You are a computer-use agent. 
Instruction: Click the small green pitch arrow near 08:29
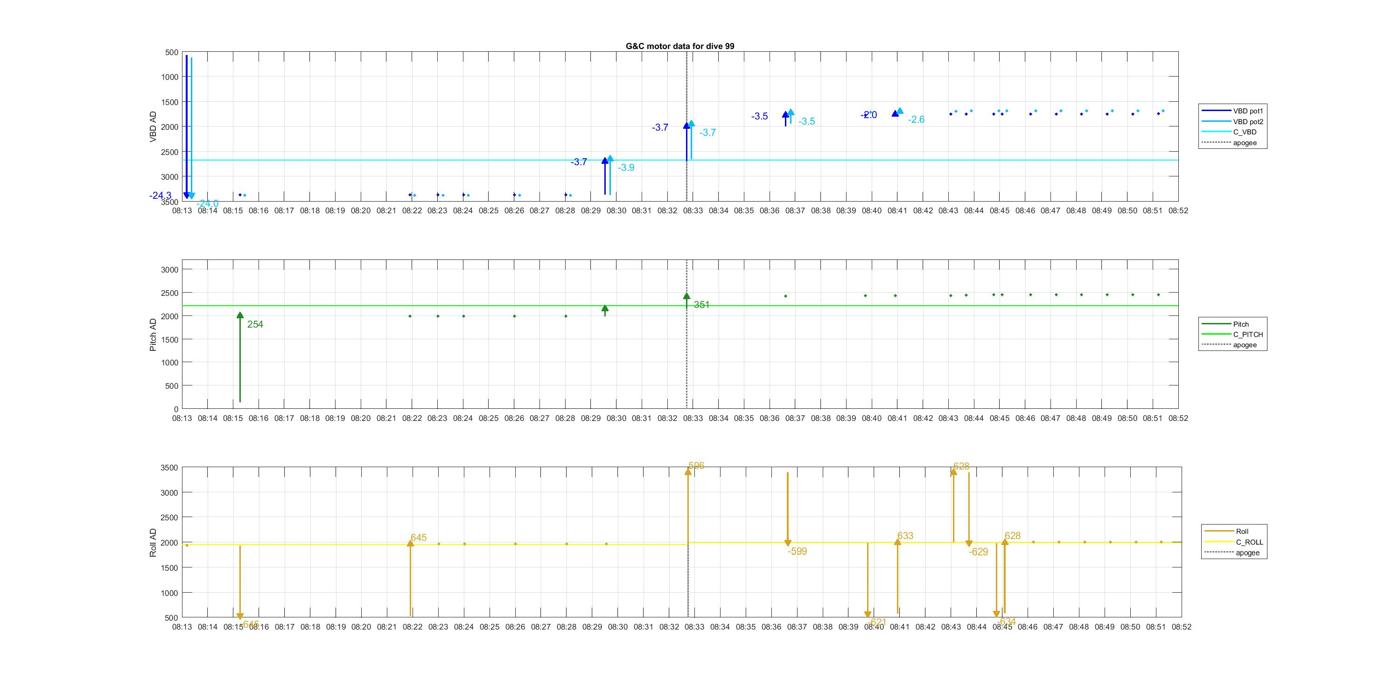605,310
